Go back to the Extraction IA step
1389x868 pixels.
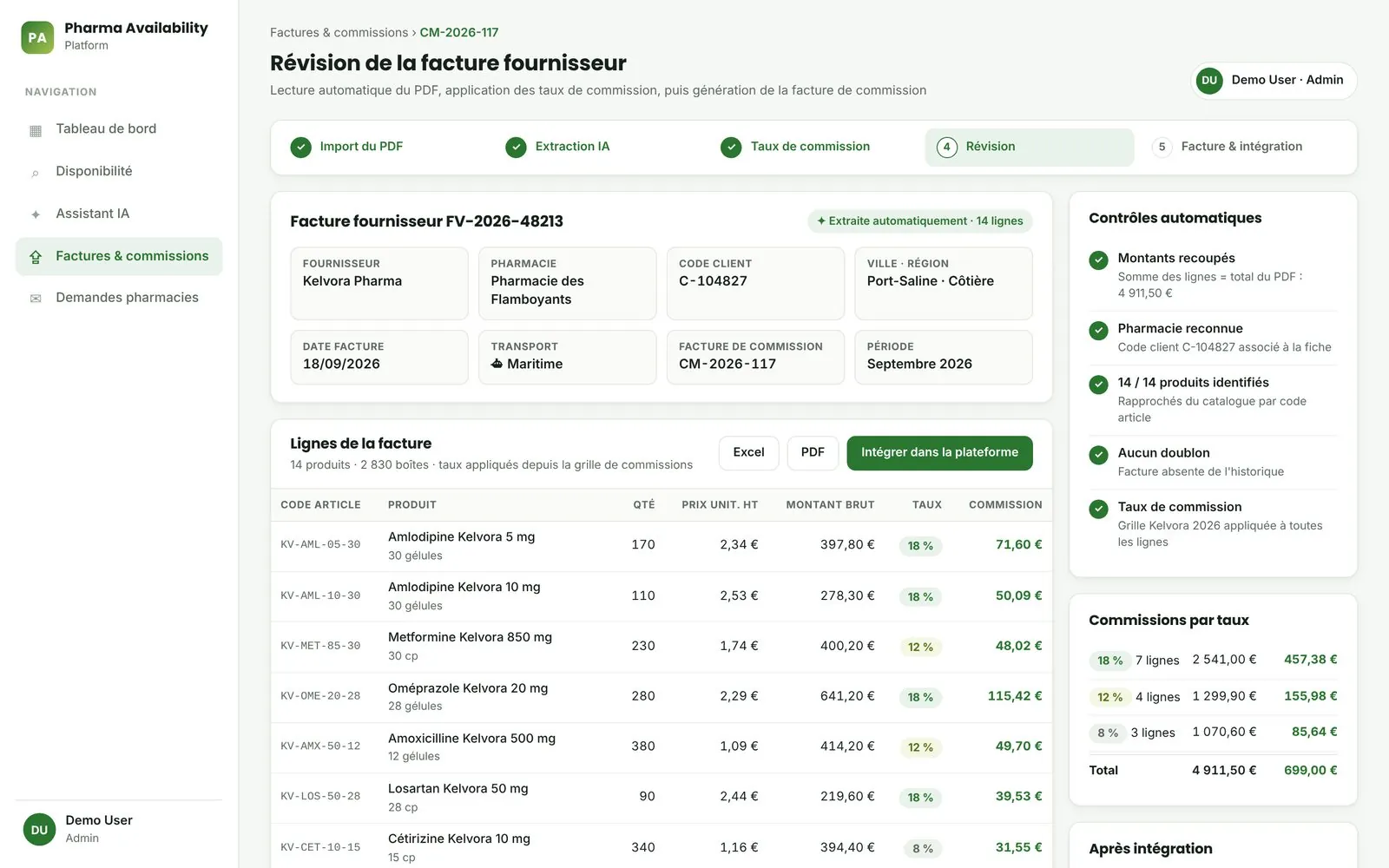tap(599, 148)
